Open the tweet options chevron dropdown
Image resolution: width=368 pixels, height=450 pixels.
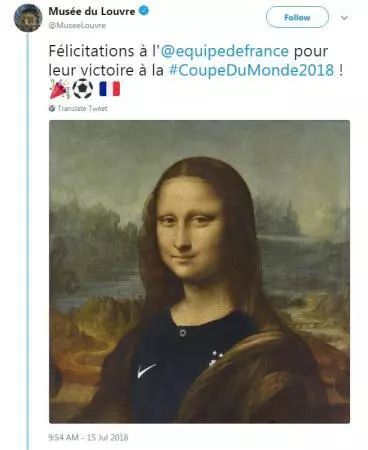[x=344, y=18]
